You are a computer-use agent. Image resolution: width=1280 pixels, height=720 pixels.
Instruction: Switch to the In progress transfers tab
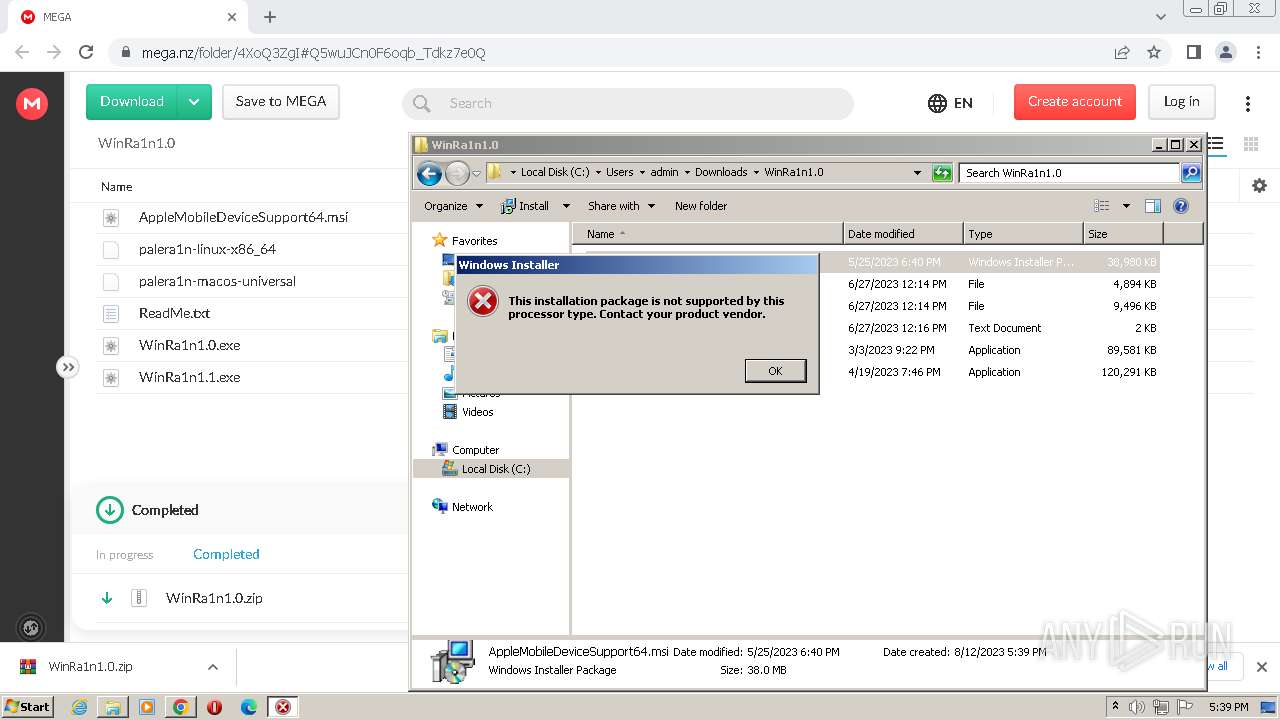pos(125,555)
